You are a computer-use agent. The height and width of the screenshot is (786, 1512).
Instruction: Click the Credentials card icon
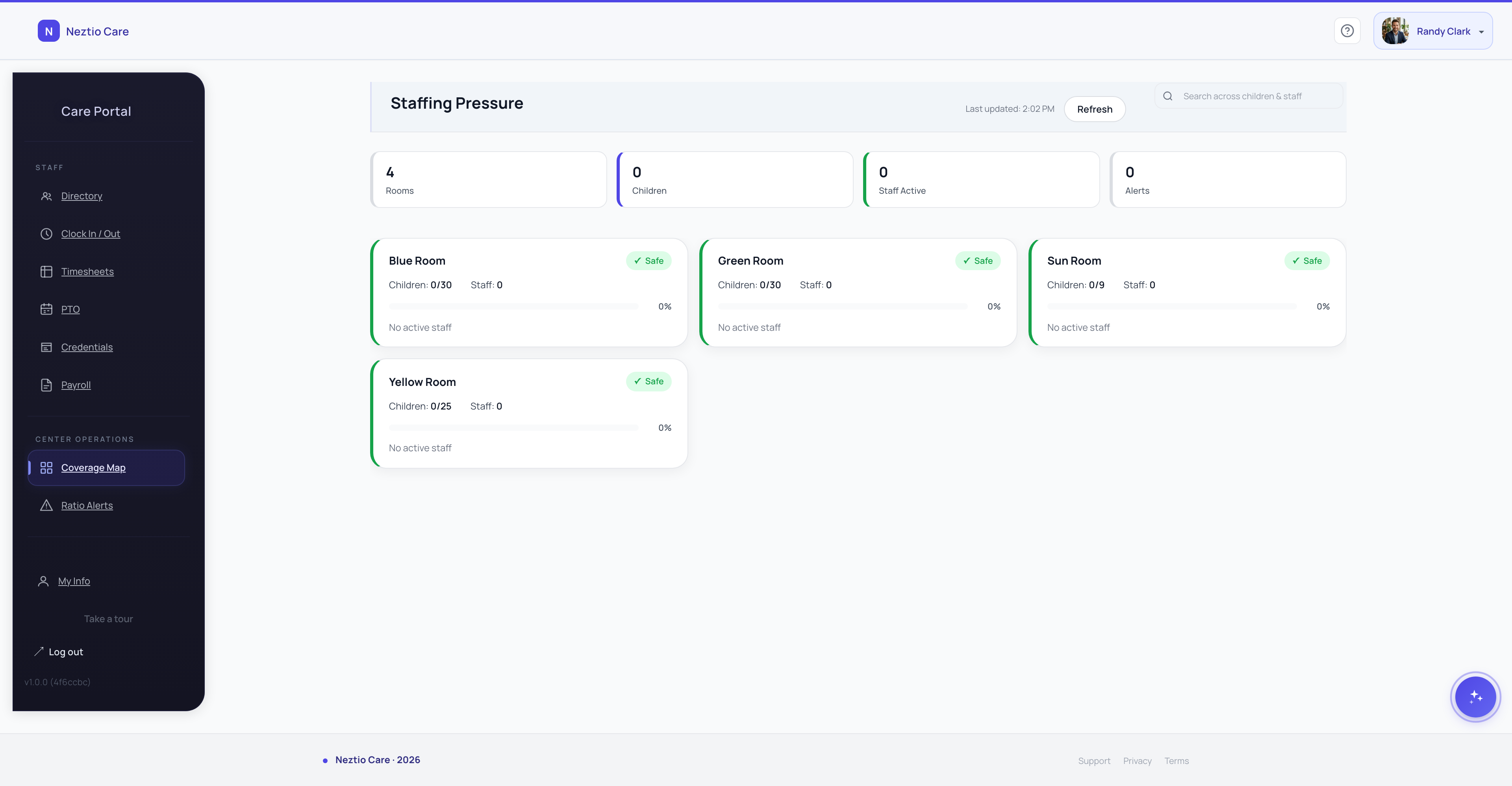pyautogui.click(x=46, y=347)
